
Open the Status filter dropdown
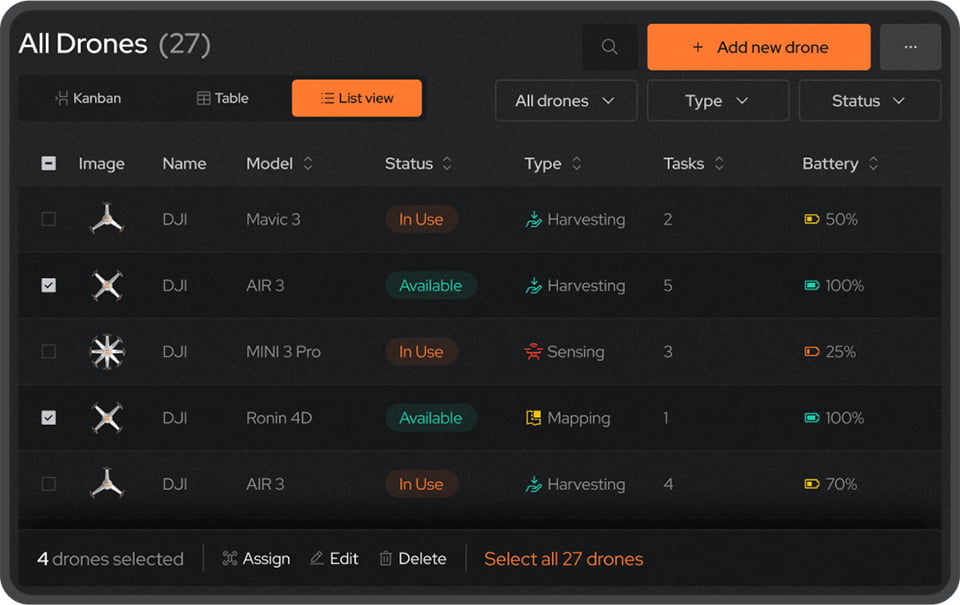[869, 100]
